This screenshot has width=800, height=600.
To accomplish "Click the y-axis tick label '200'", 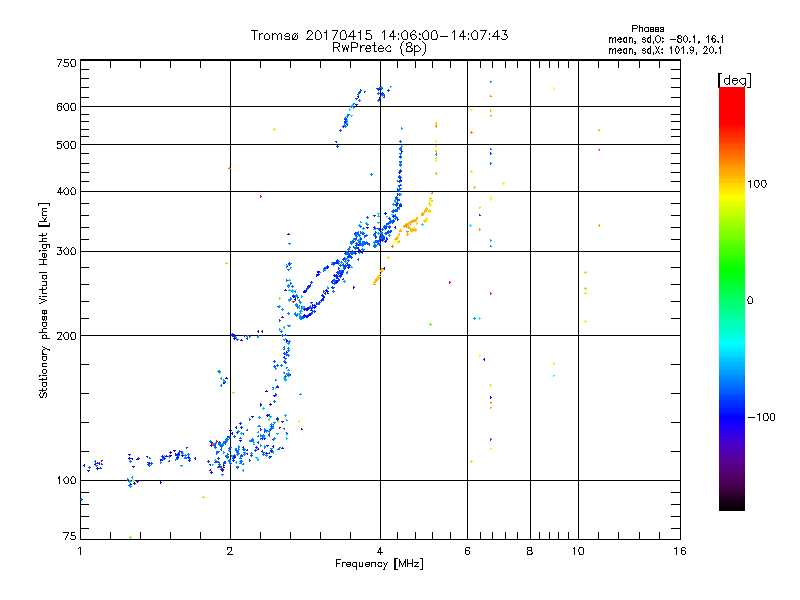I will pos(66,336).
